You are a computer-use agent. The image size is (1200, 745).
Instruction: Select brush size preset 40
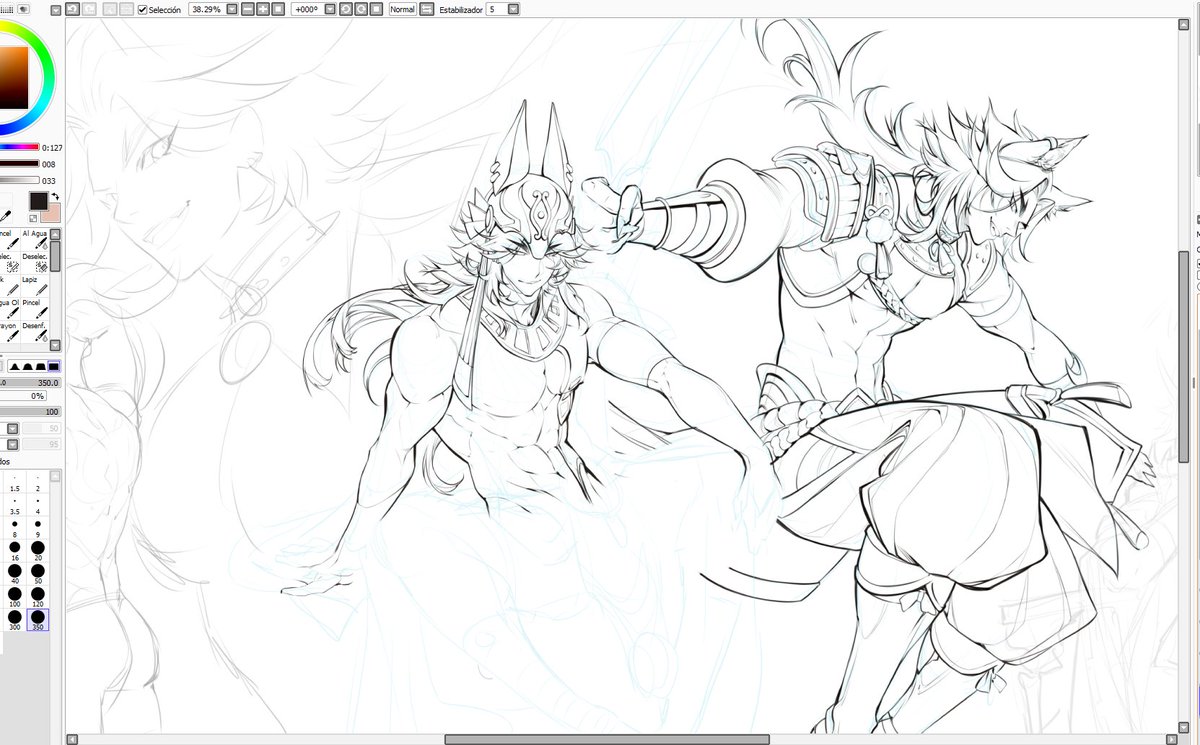click(x=14, y=574)
